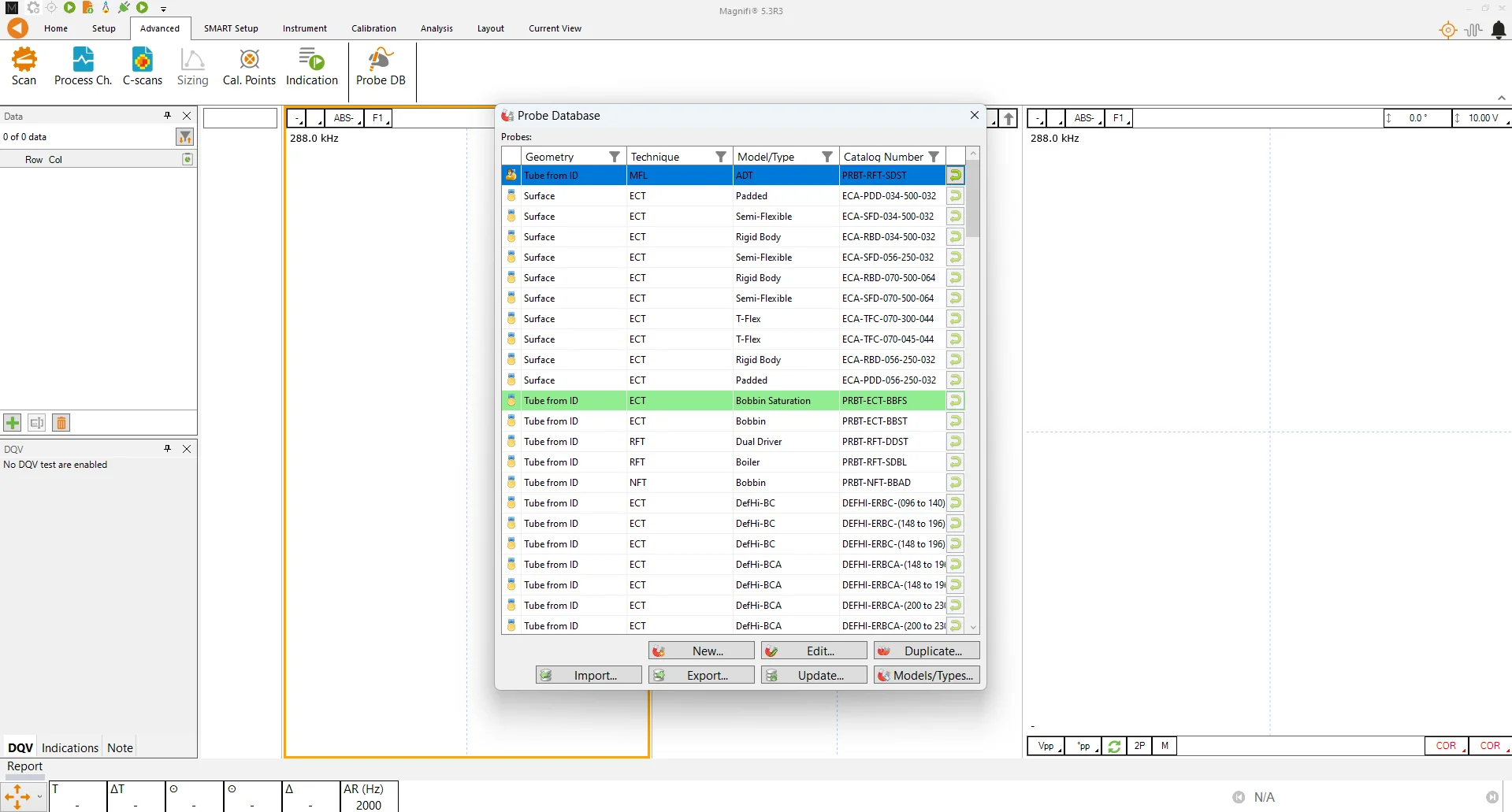Click the waveform signal icon at top right
1512x812 pixels.
(x=1473, y=30)
